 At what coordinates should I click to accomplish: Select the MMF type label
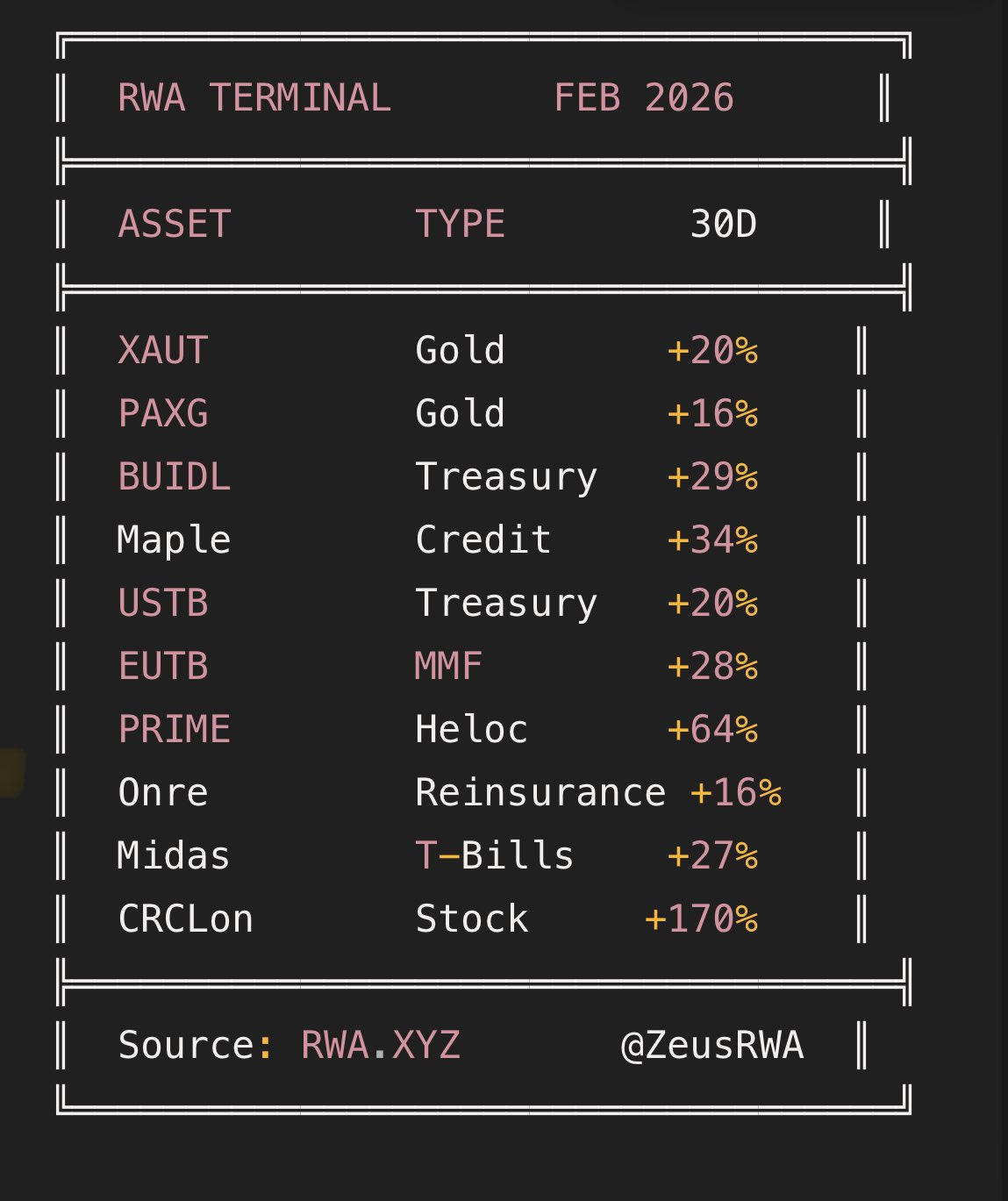(448, 666)
